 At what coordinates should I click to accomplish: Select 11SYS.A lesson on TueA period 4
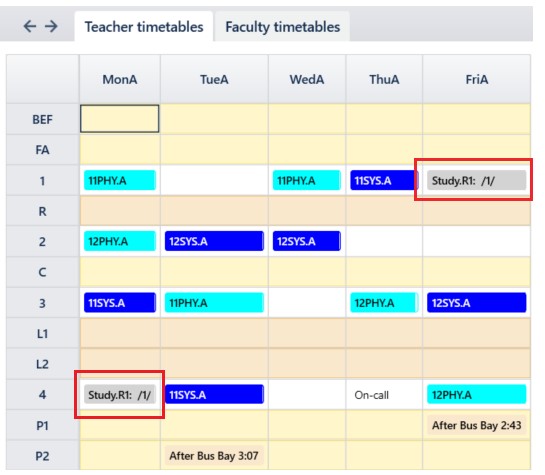pyautogui.click(x=214, y=395)
